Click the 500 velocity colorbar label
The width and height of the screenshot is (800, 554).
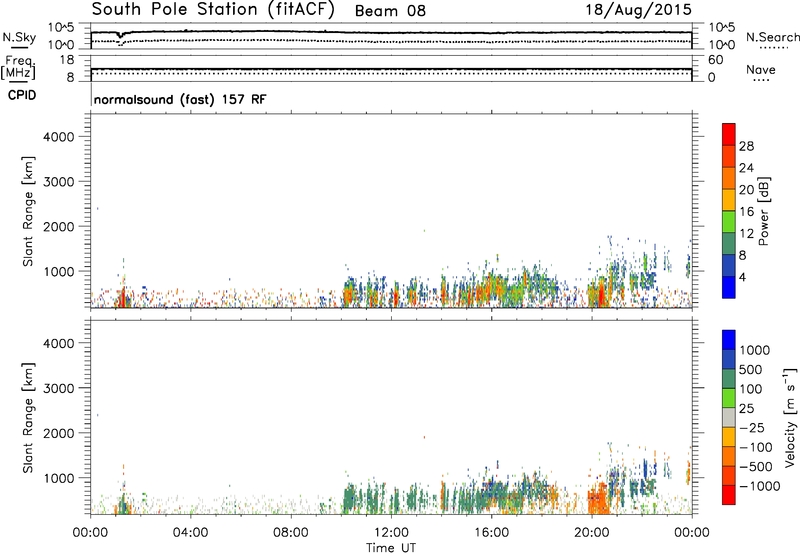[x=752, y=370]
